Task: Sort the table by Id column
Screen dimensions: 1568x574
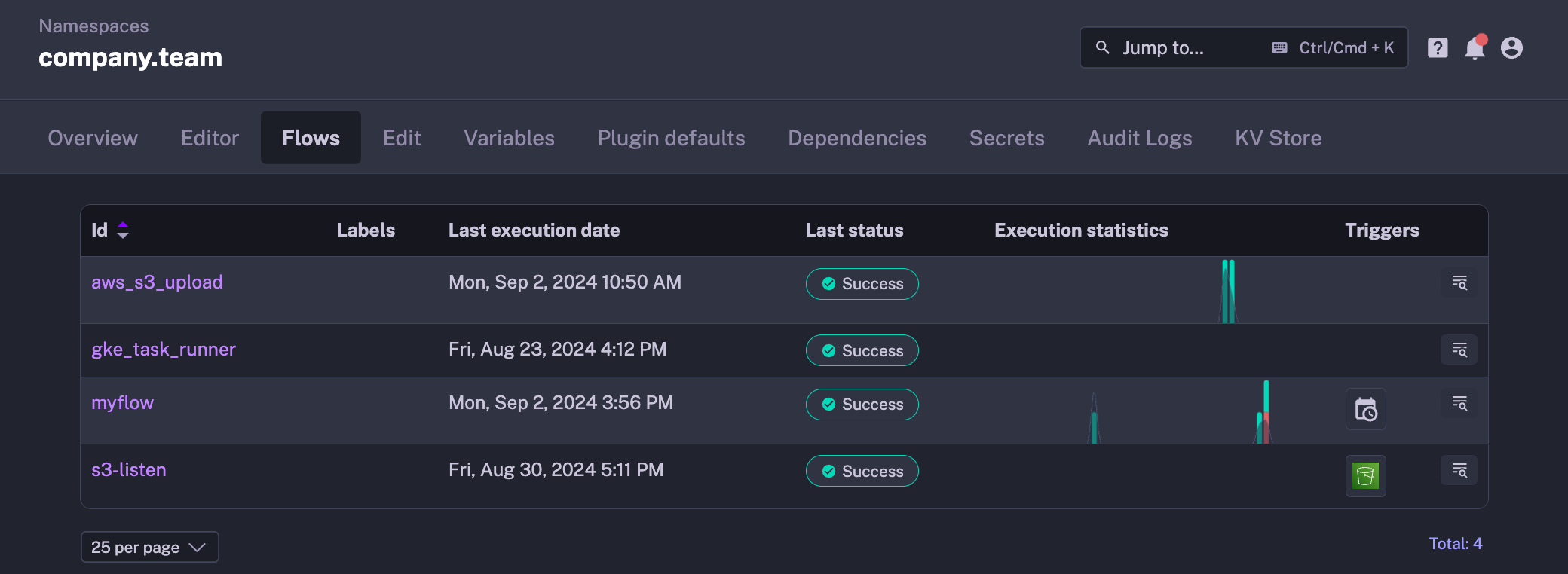Action: (122, 231)
